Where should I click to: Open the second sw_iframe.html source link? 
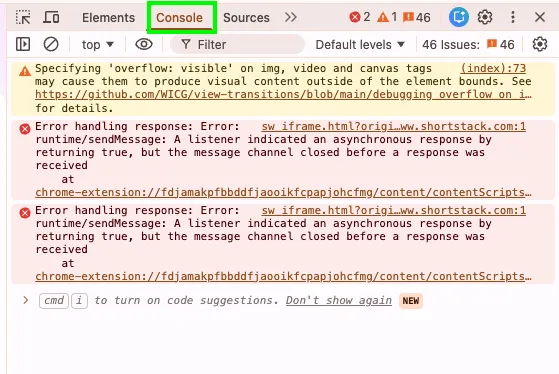click(x=394, y=210)
